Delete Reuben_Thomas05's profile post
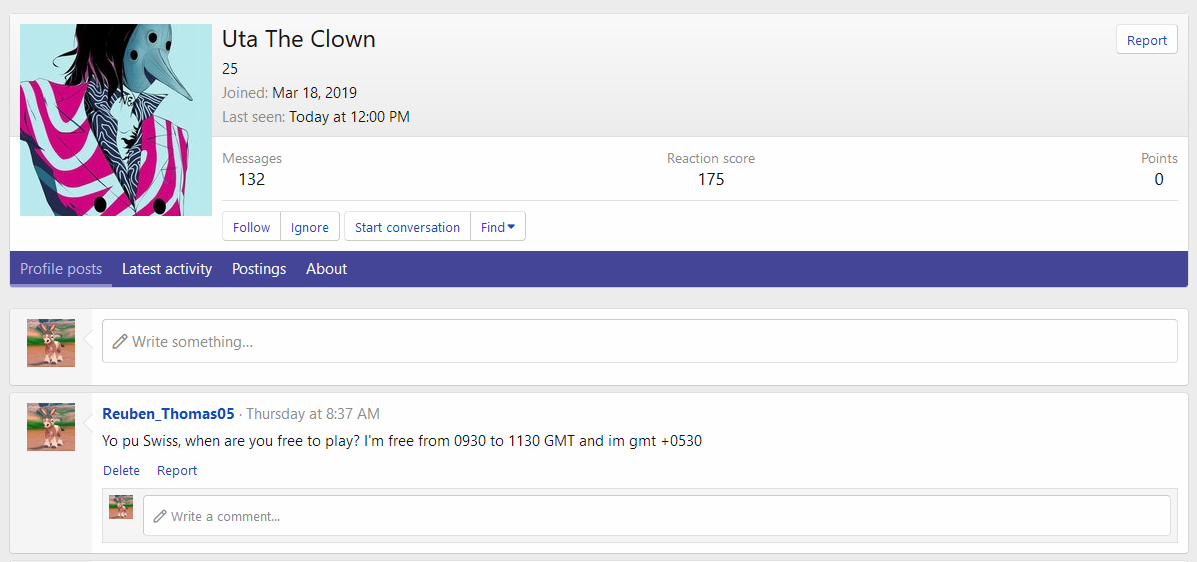 pyautogui.click(x=121, y=470)
